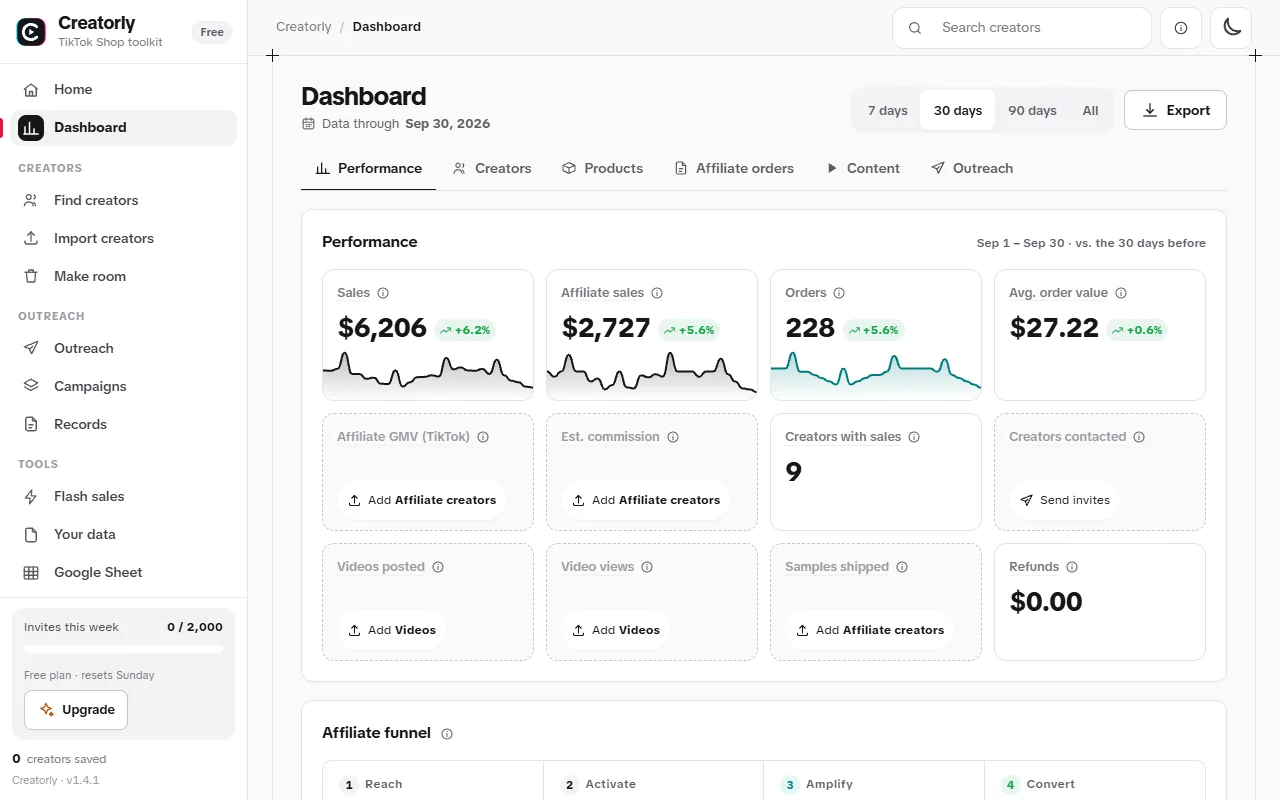Open info tooltip next to Affiliate funnel
The height and width of the screenshot is (800, 1280).
(x=447, y=734)
